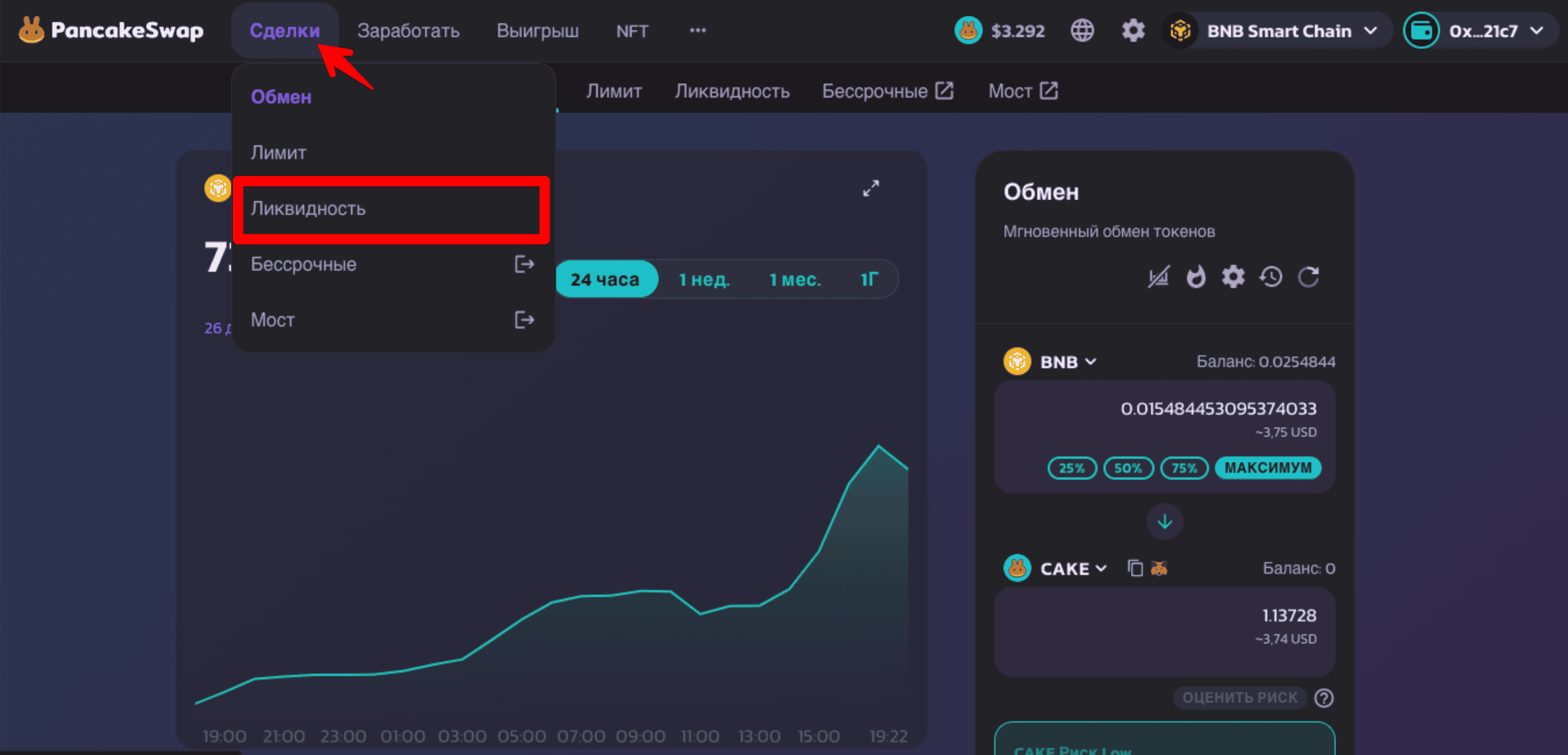Set BNB amount to 75%
1568x755 pixels.
point(1184,468)
